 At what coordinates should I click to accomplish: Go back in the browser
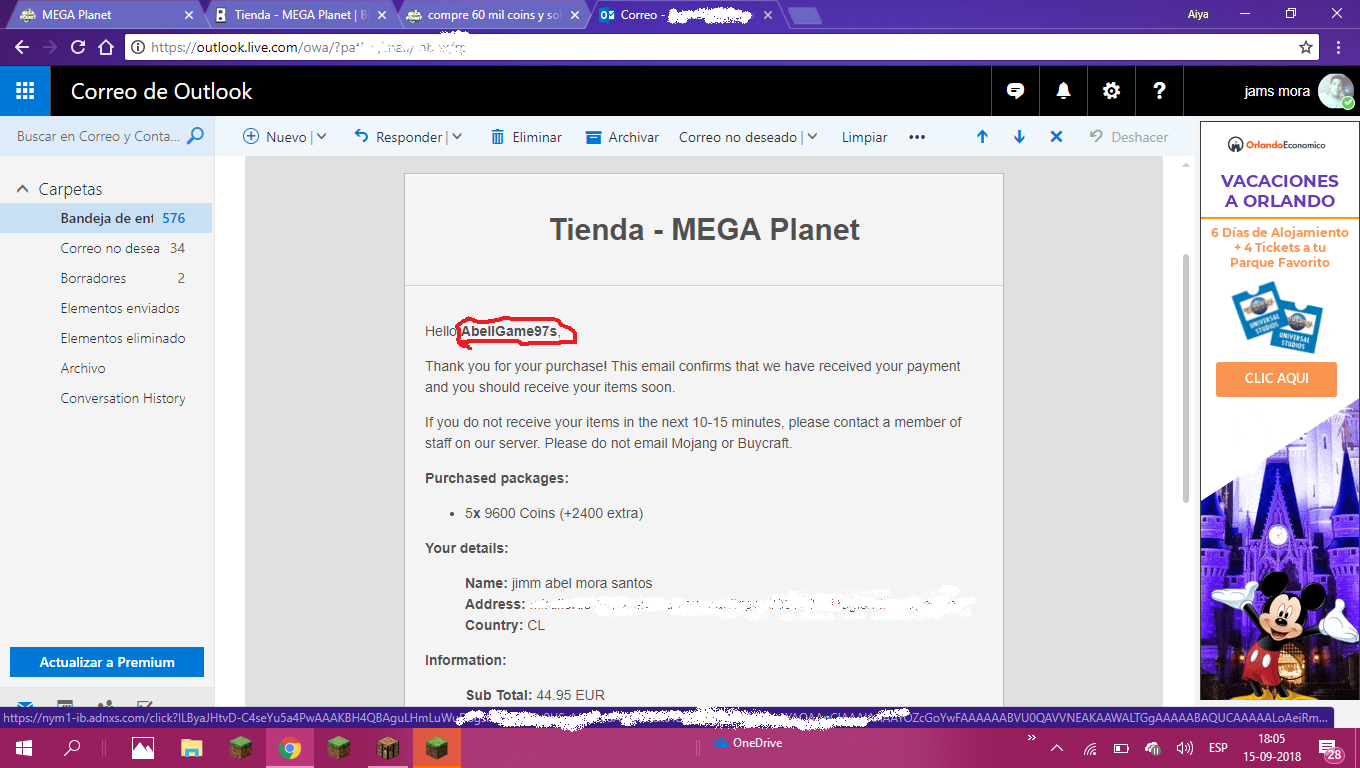tap(22, 47)
